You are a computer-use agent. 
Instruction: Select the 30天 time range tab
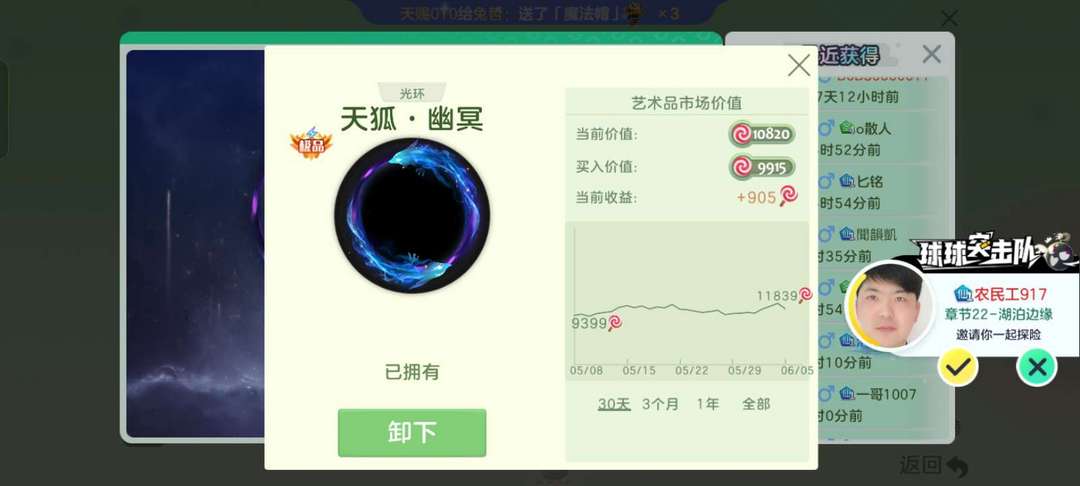(x=614, y=404)
